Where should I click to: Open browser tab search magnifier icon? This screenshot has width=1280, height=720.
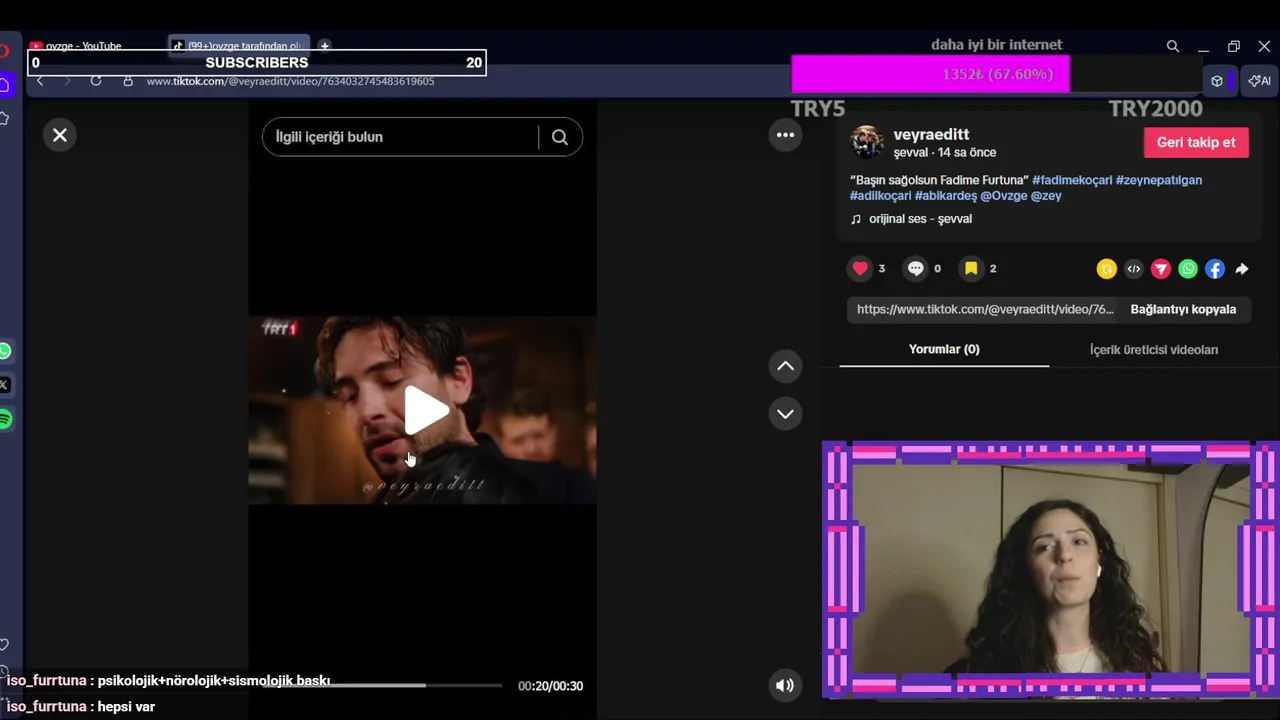(x=1173, y=46)
